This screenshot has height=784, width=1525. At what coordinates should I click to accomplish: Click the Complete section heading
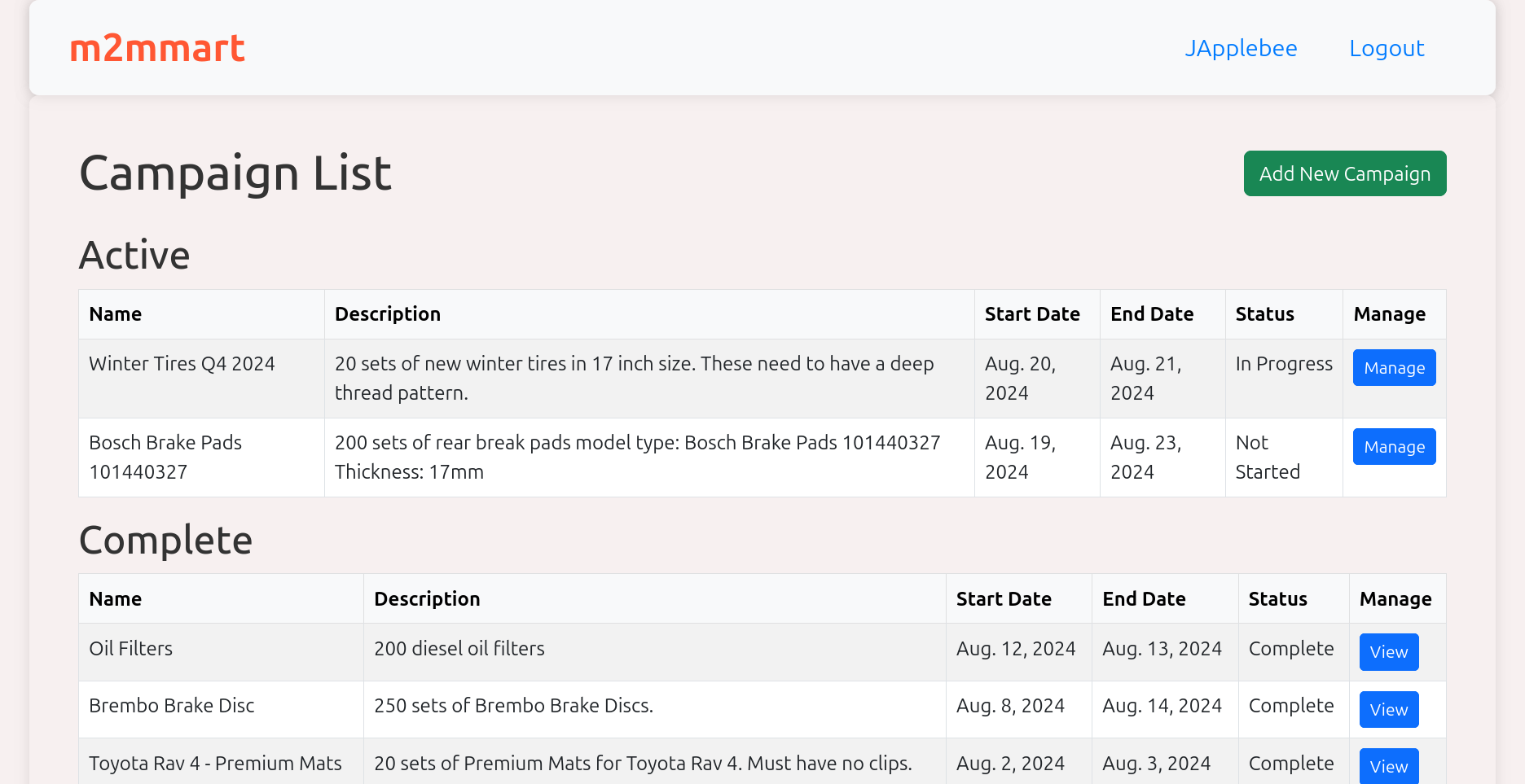(x=165, y=540)
